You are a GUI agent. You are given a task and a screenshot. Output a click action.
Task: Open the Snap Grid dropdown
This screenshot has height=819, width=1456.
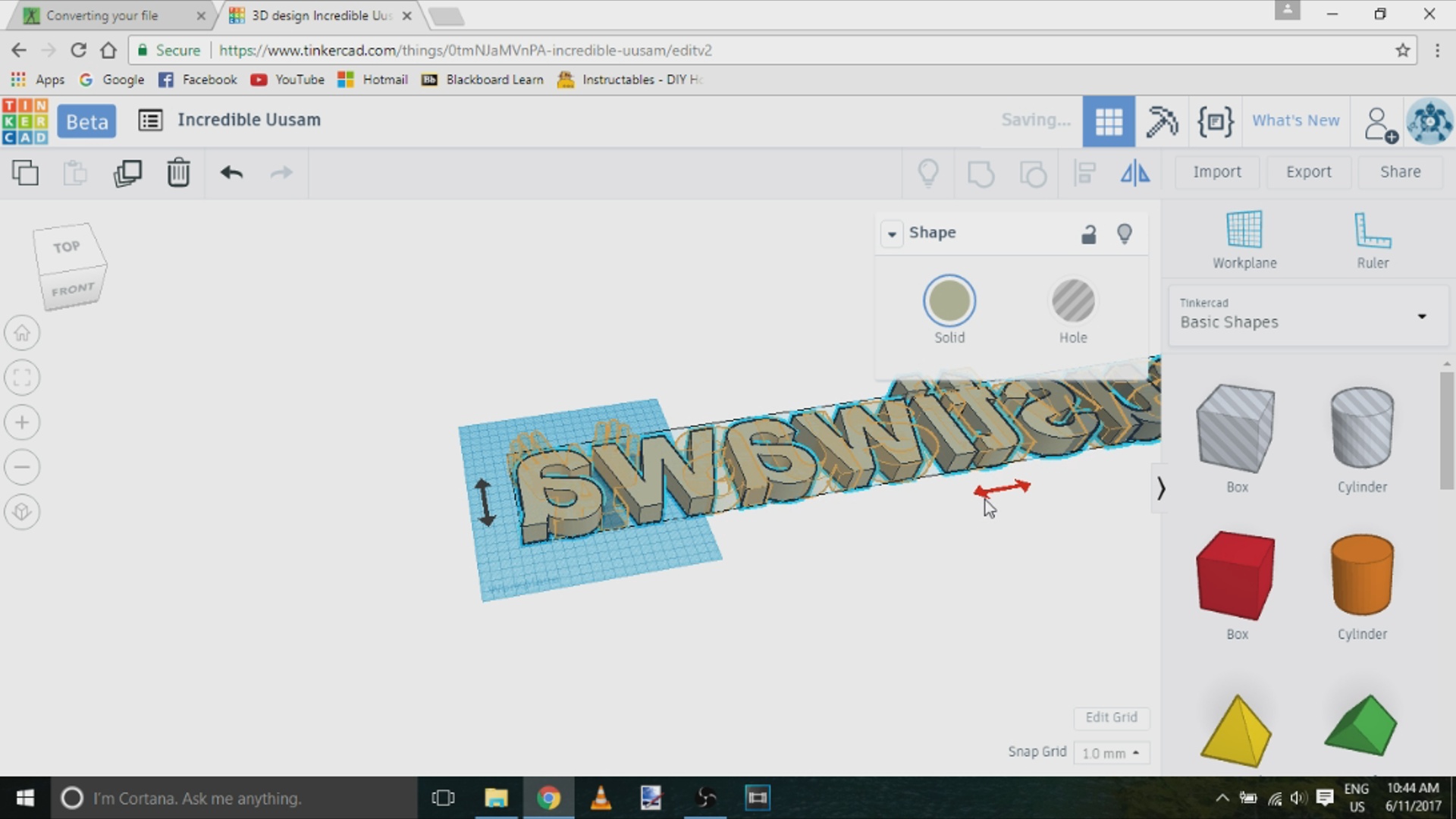(x=1111, y=753)
